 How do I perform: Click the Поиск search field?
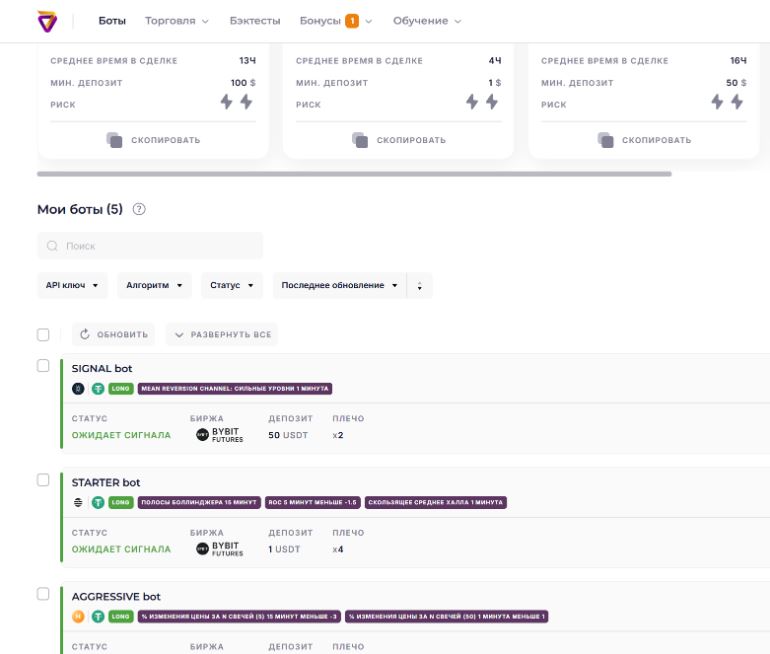[150, 246]
